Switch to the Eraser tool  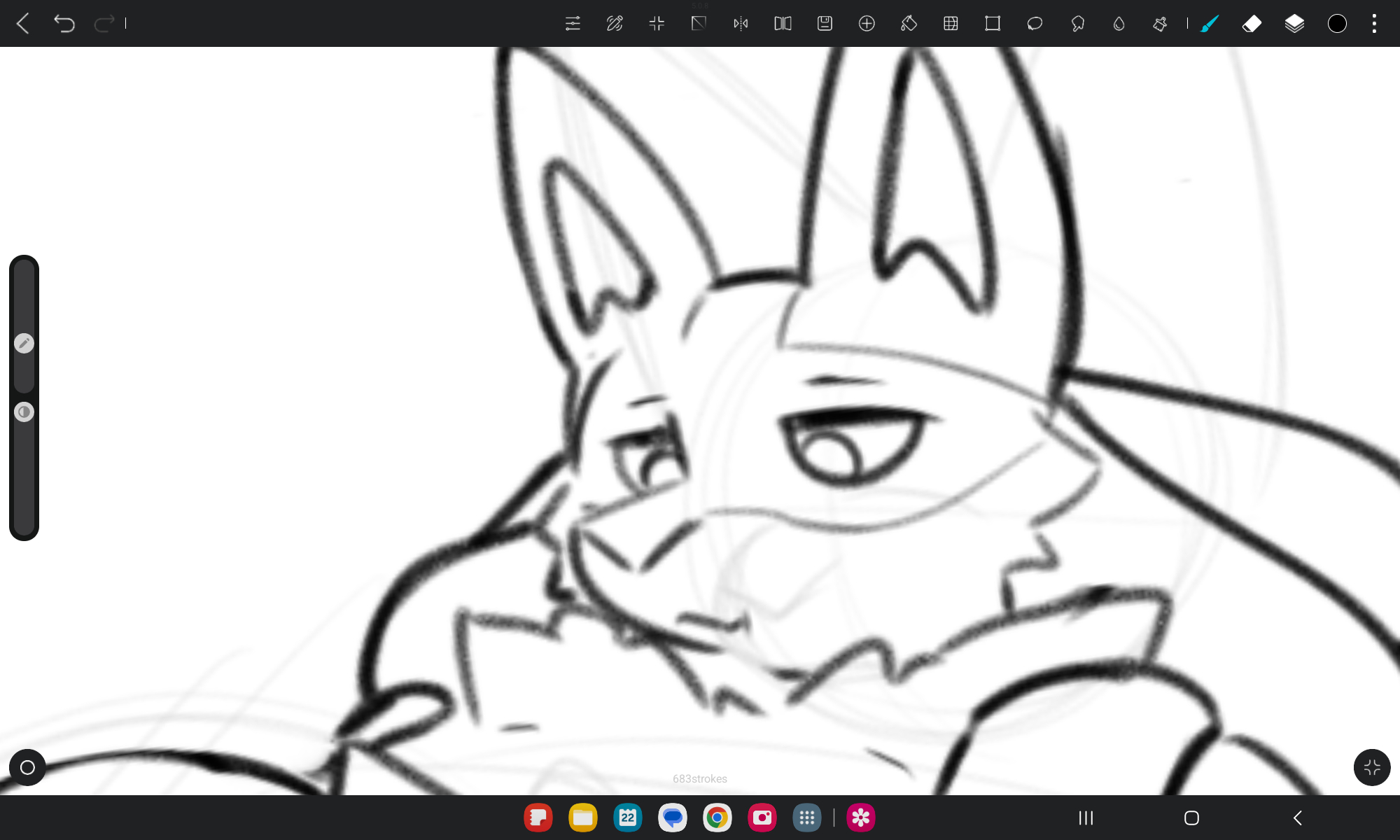click(x=1252, y=24)
